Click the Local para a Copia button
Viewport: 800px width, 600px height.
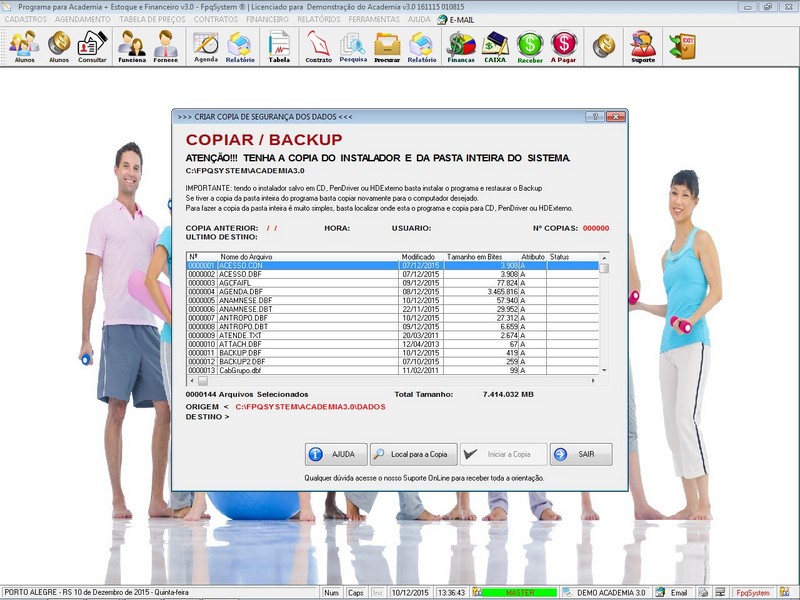[413, 454]
